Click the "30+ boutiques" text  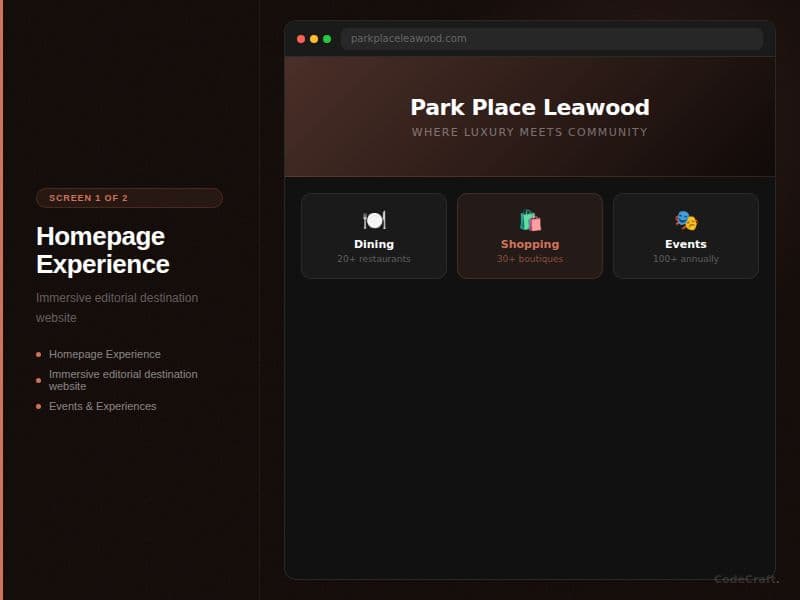tap(530, 259)
